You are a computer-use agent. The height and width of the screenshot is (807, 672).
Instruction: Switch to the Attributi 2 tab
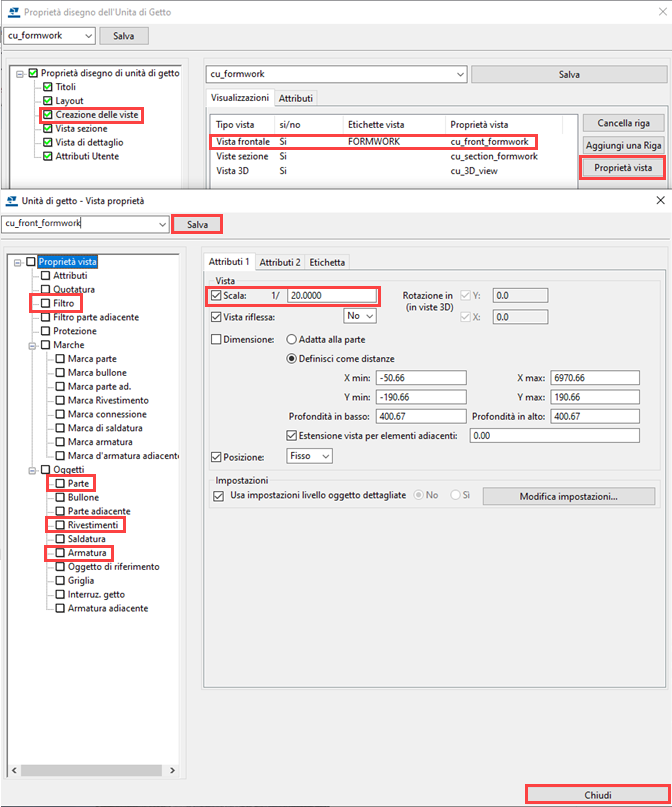coord(280,262)
